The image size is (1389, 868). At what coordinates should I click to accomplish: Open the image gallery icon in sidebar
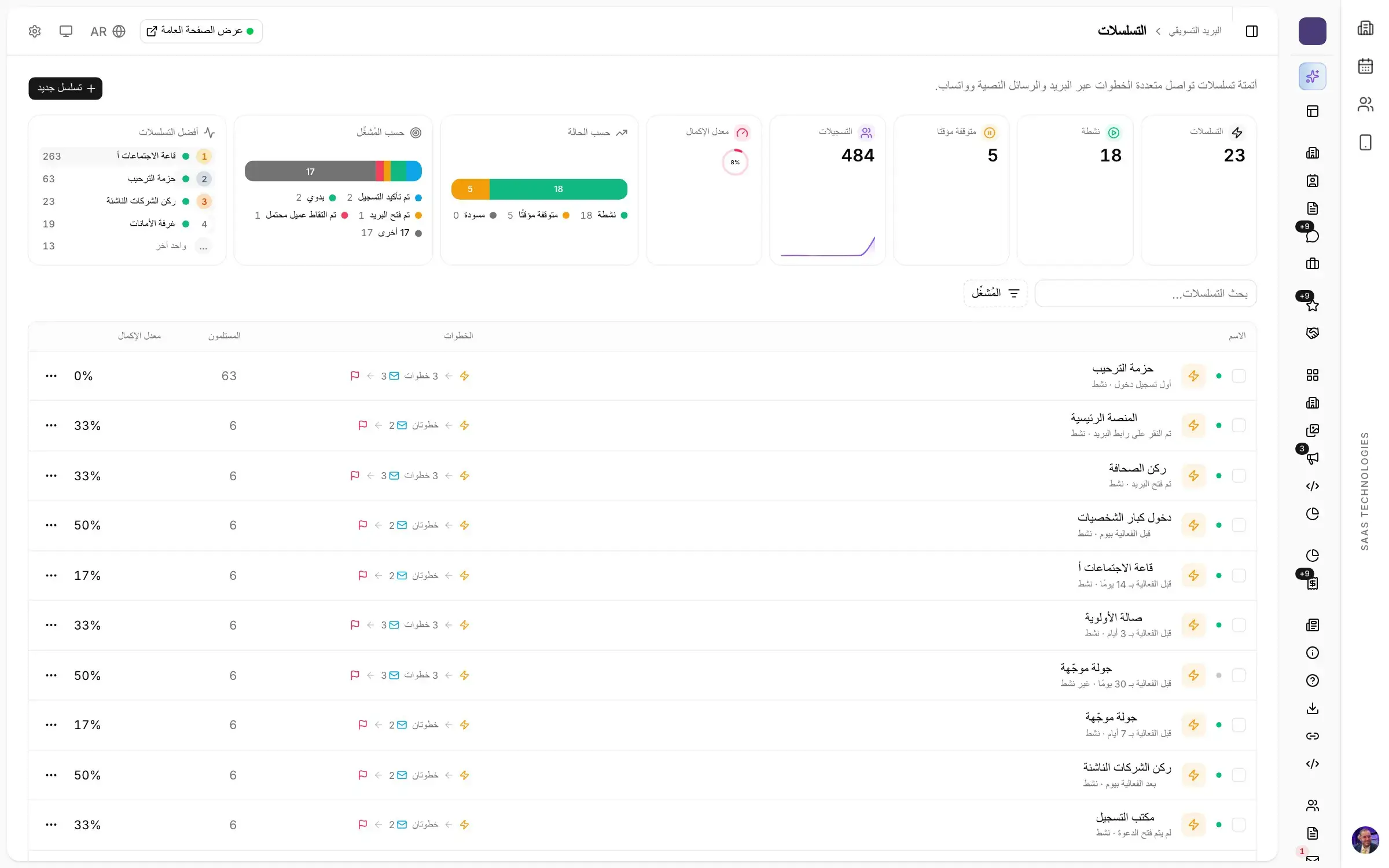1312,431
